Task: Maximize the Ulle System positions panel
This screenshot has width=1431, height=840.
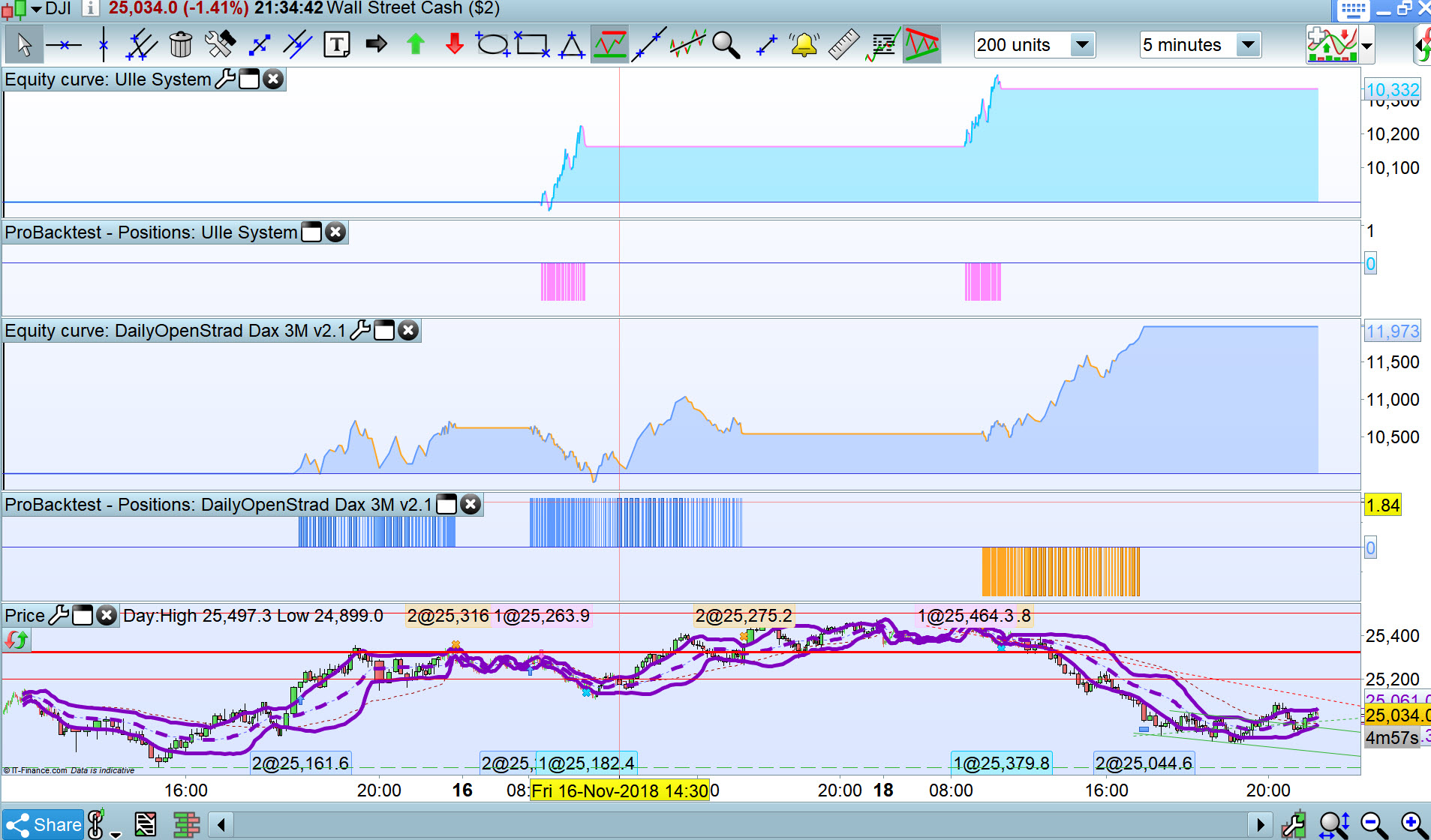Action: tap(311, 232)
